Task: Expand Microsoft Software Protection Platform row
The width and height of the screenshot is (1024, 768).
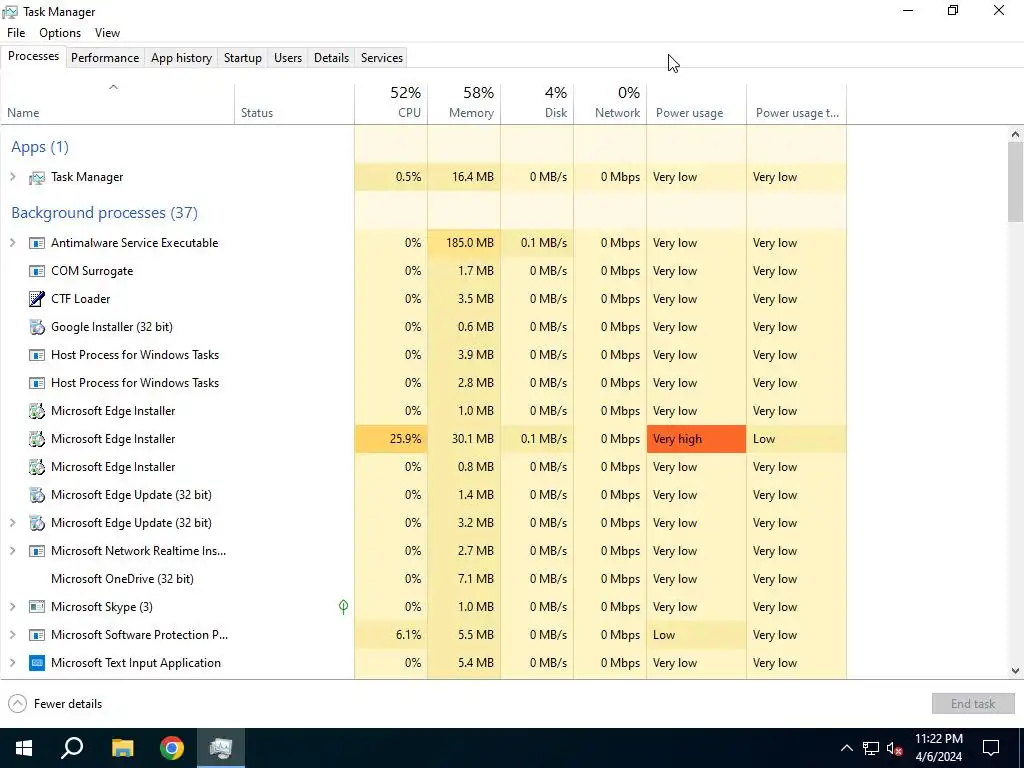Action: [x=12, y=635]
